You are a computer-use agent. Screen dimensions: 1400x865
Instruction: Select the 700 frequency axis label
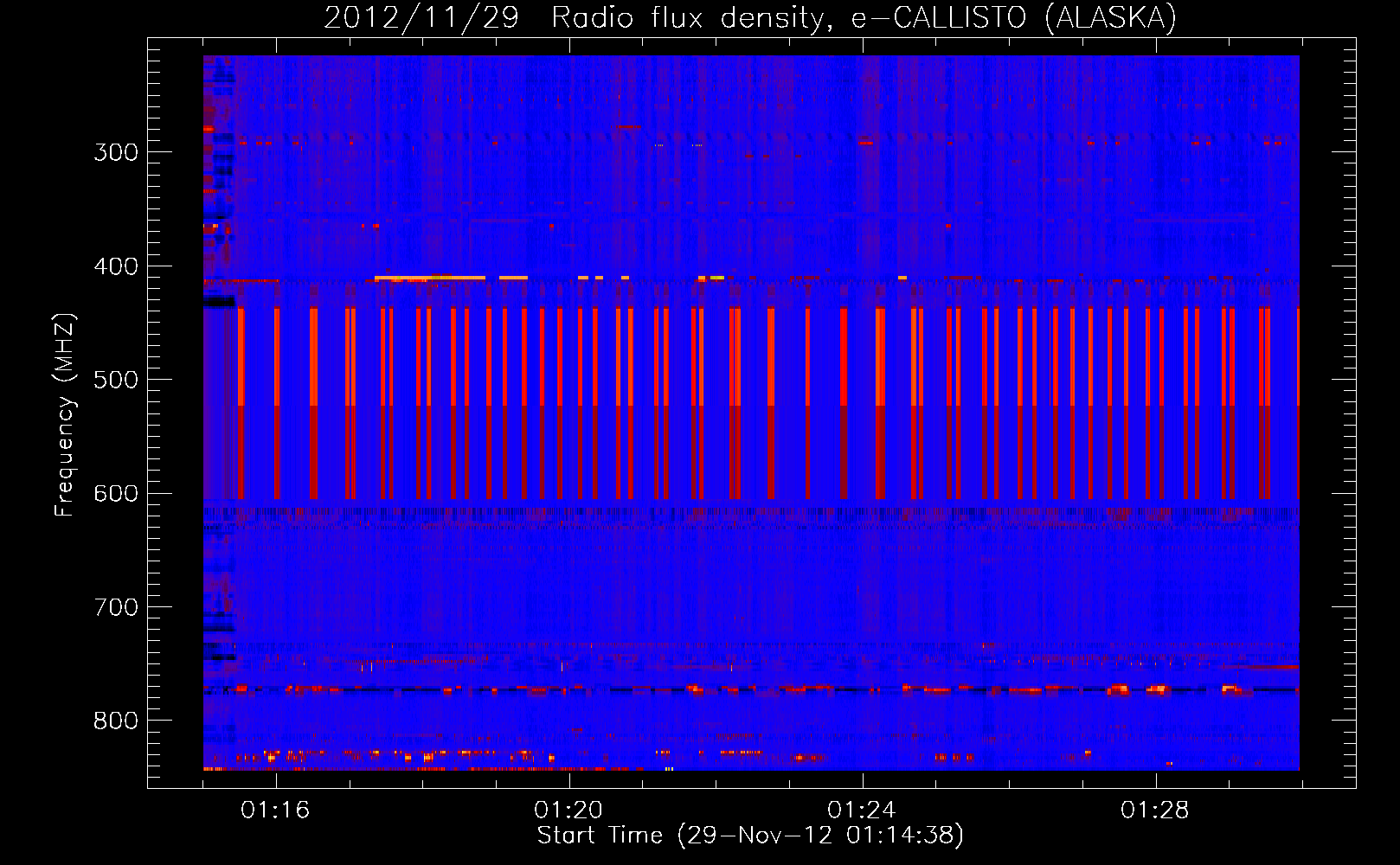point(116,607)
